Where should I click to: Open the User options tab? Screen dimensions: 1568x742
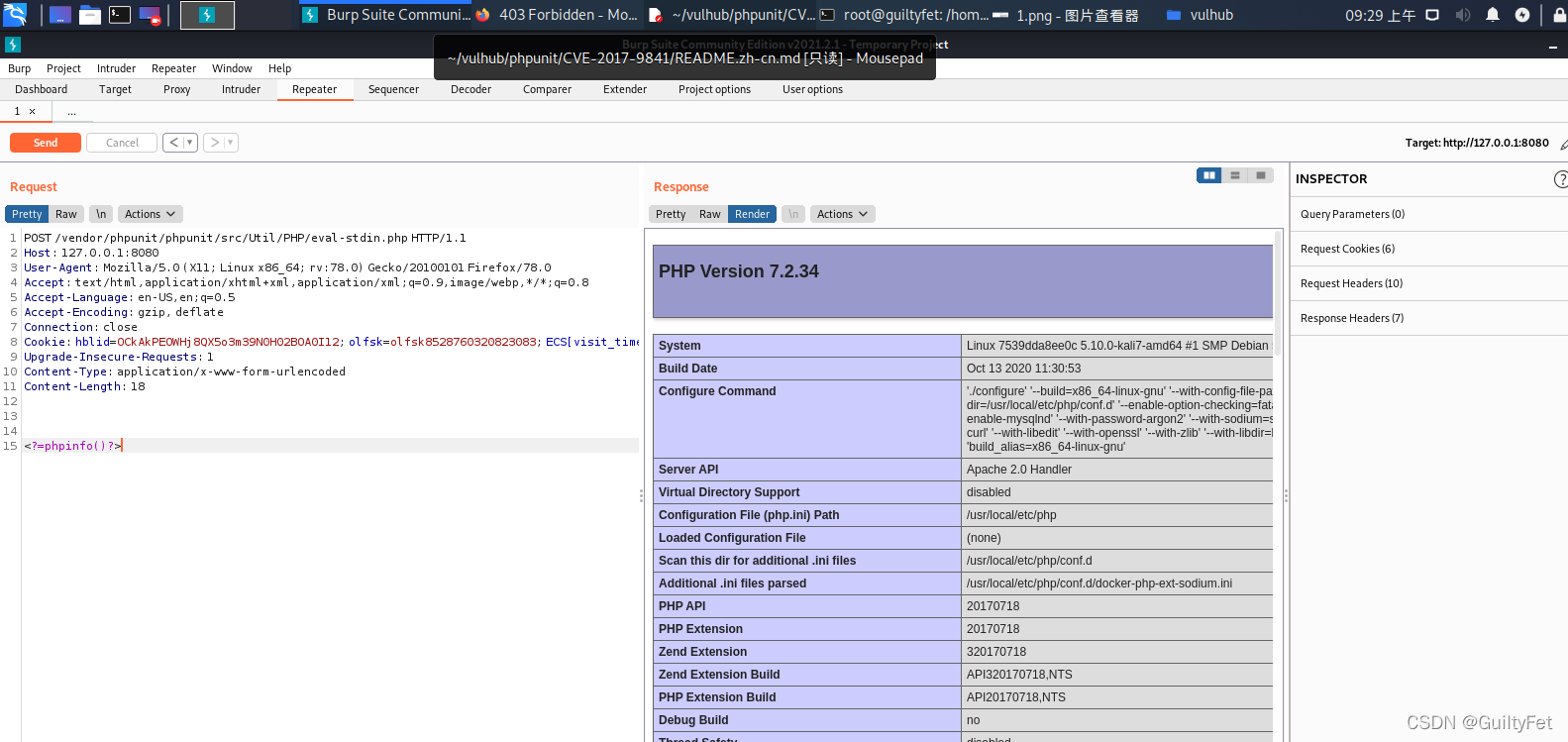pos(812,89)
